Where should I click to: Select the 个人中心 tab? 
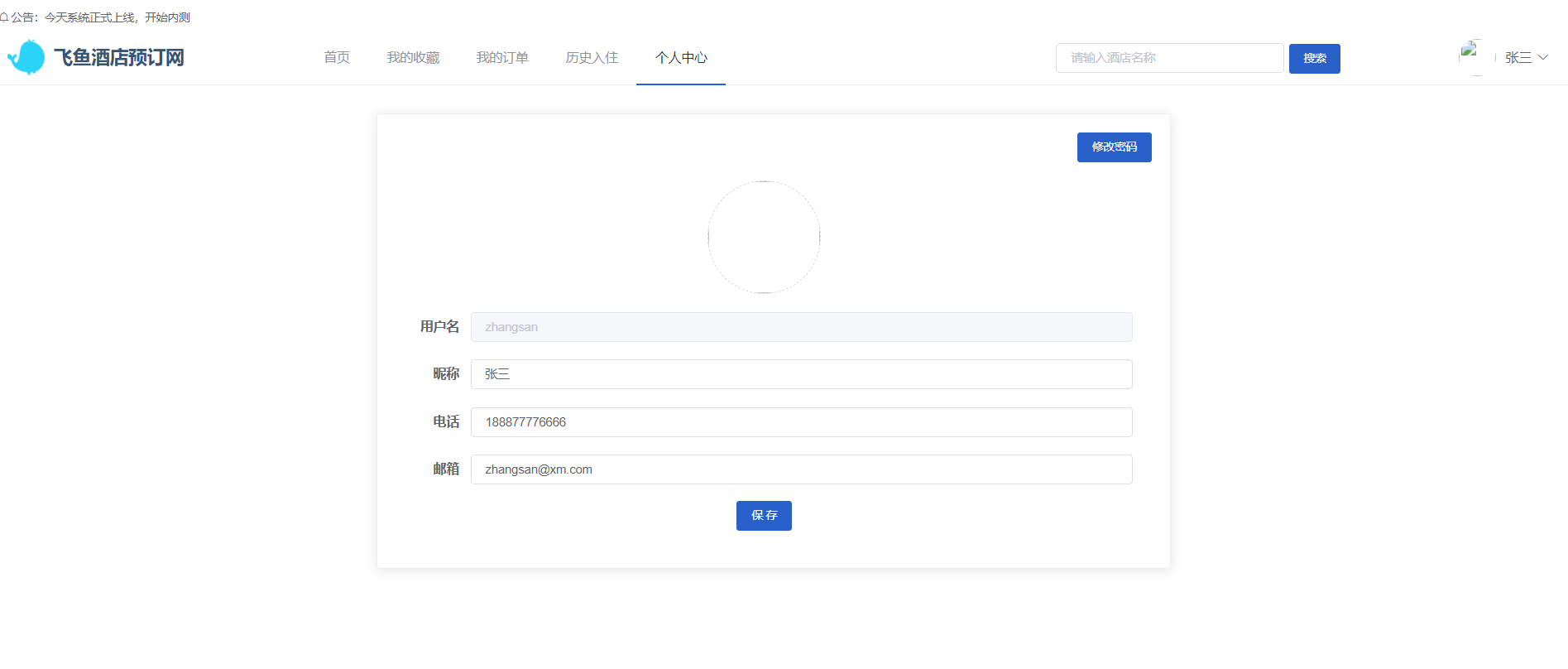(x=681, y=58)
